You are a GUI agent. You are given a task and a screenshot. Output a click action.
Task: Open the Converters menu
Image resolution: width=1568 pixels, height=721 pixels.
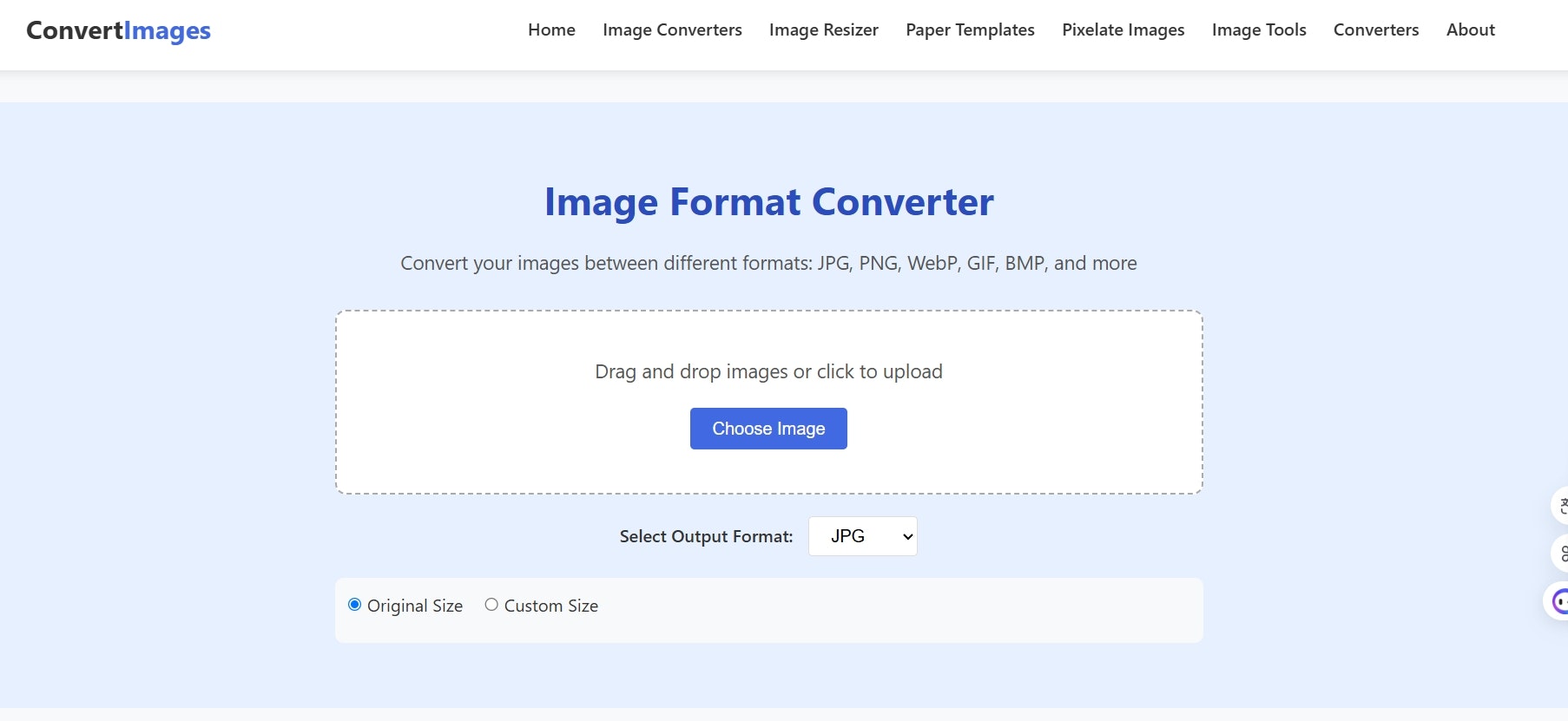[1376, 30]
